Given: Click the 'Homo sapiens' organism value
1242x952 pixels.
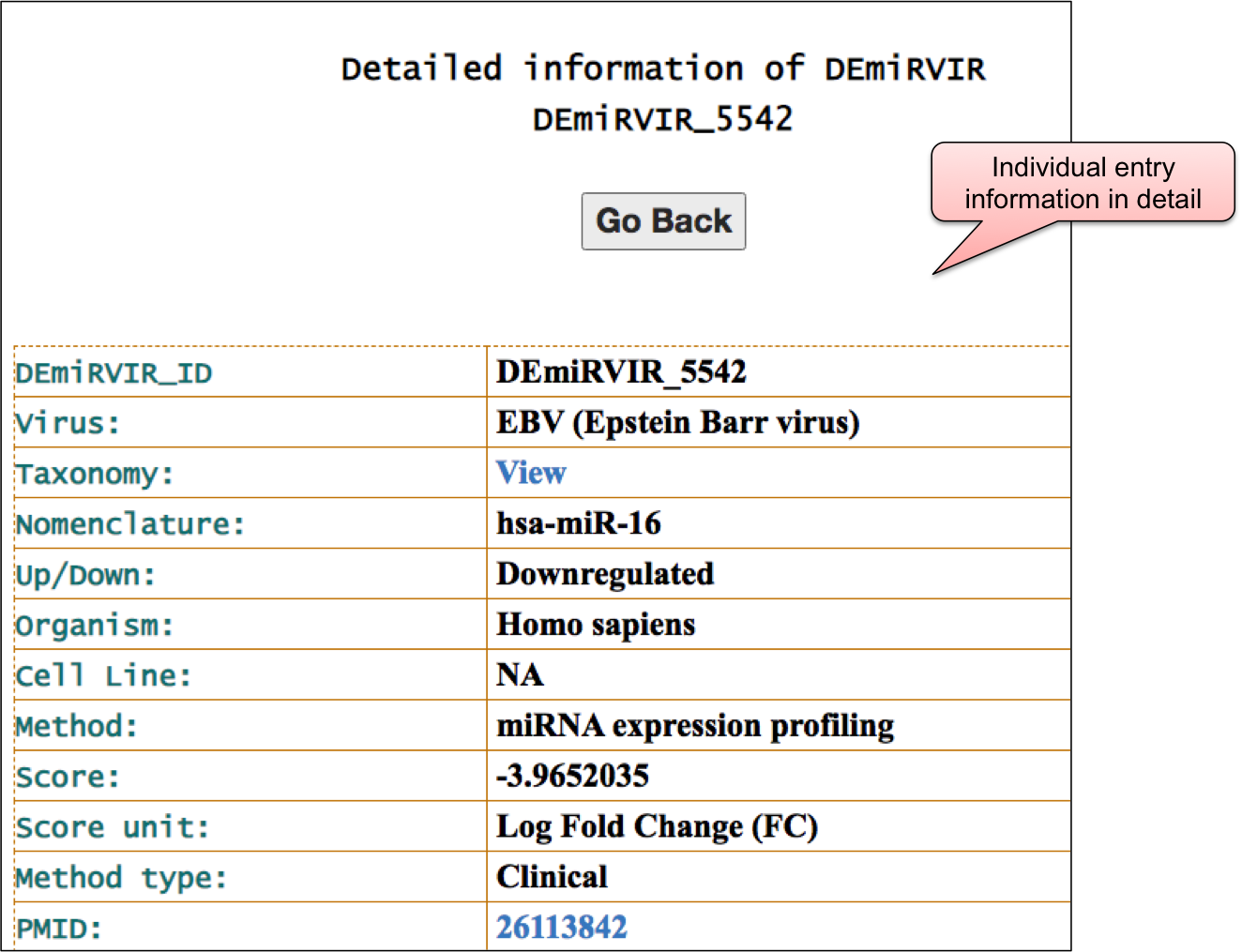Looking at the screenshot, I should 596,625.
